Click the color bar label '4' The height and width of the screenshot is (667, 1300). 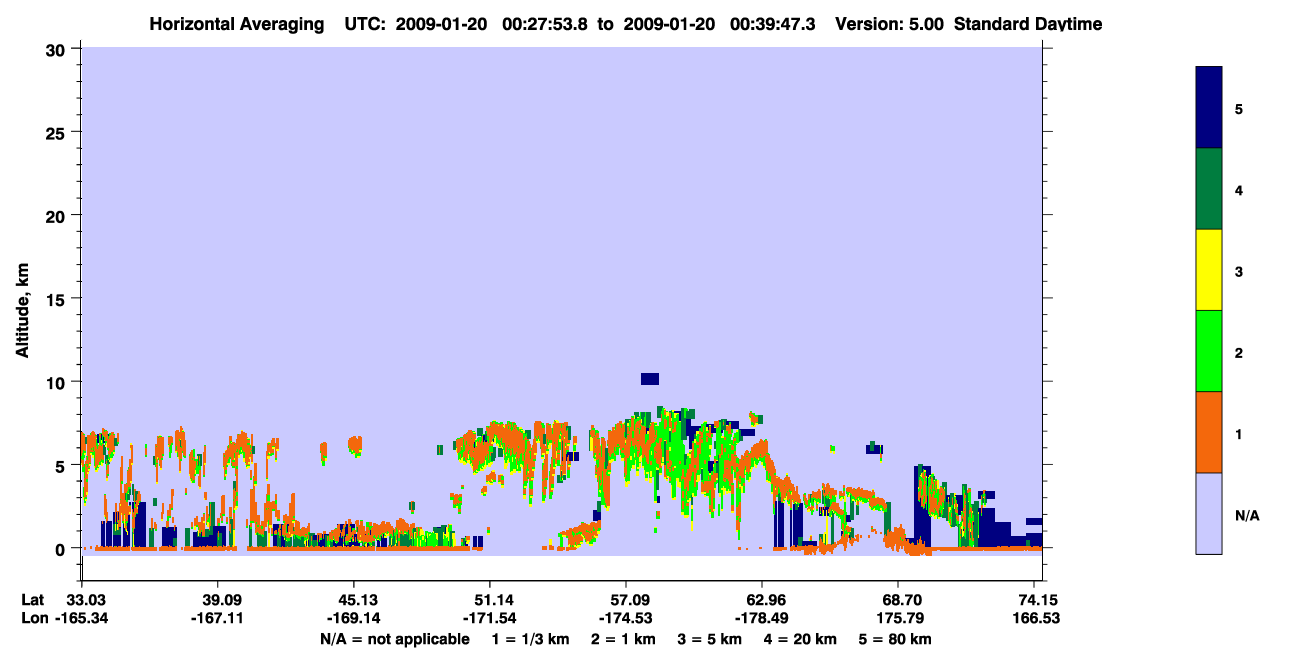(x=1239, y=189)
